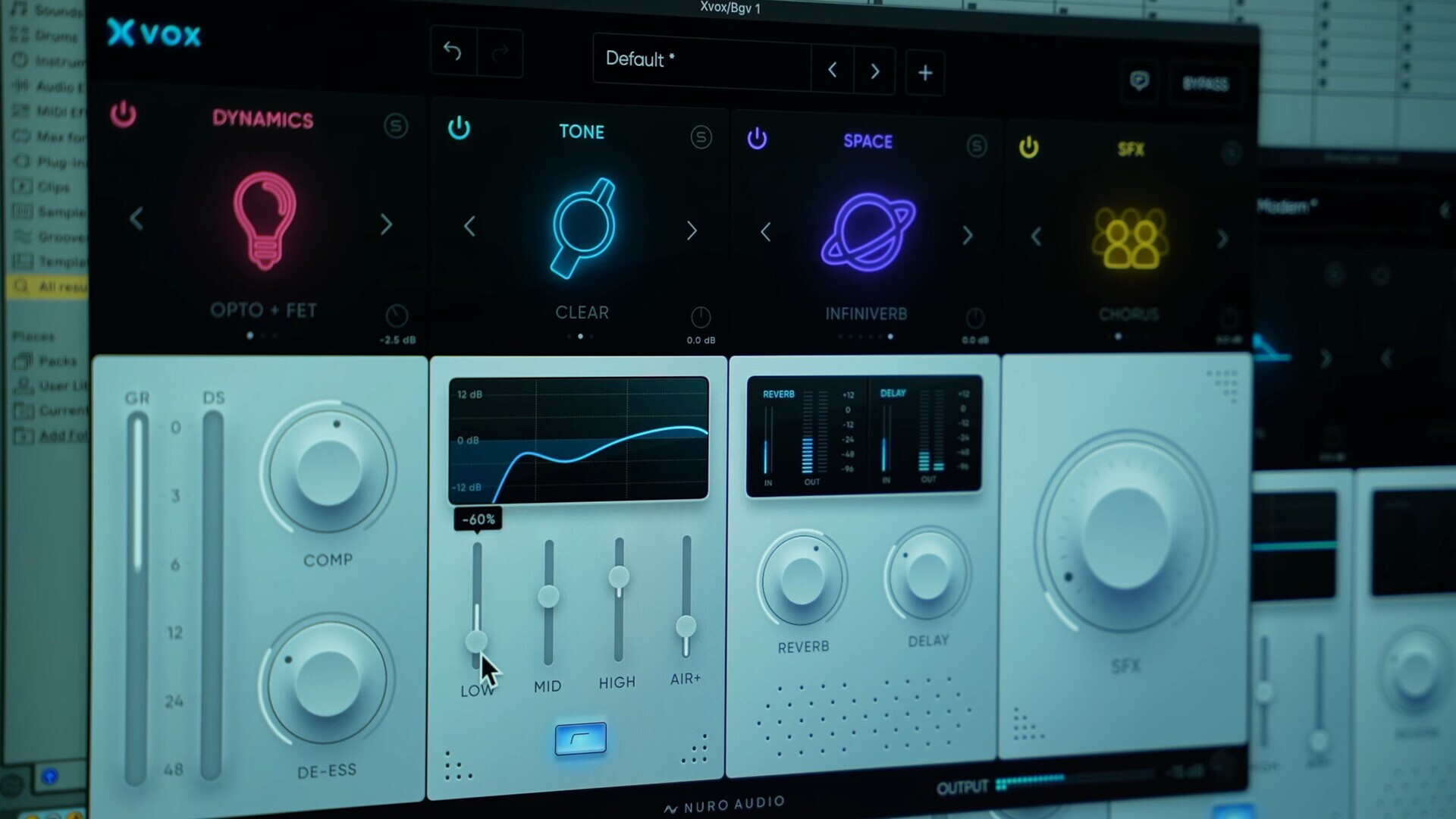Select next Space mode with right chevron
The image size is (1456, 819).
point(967,235)
